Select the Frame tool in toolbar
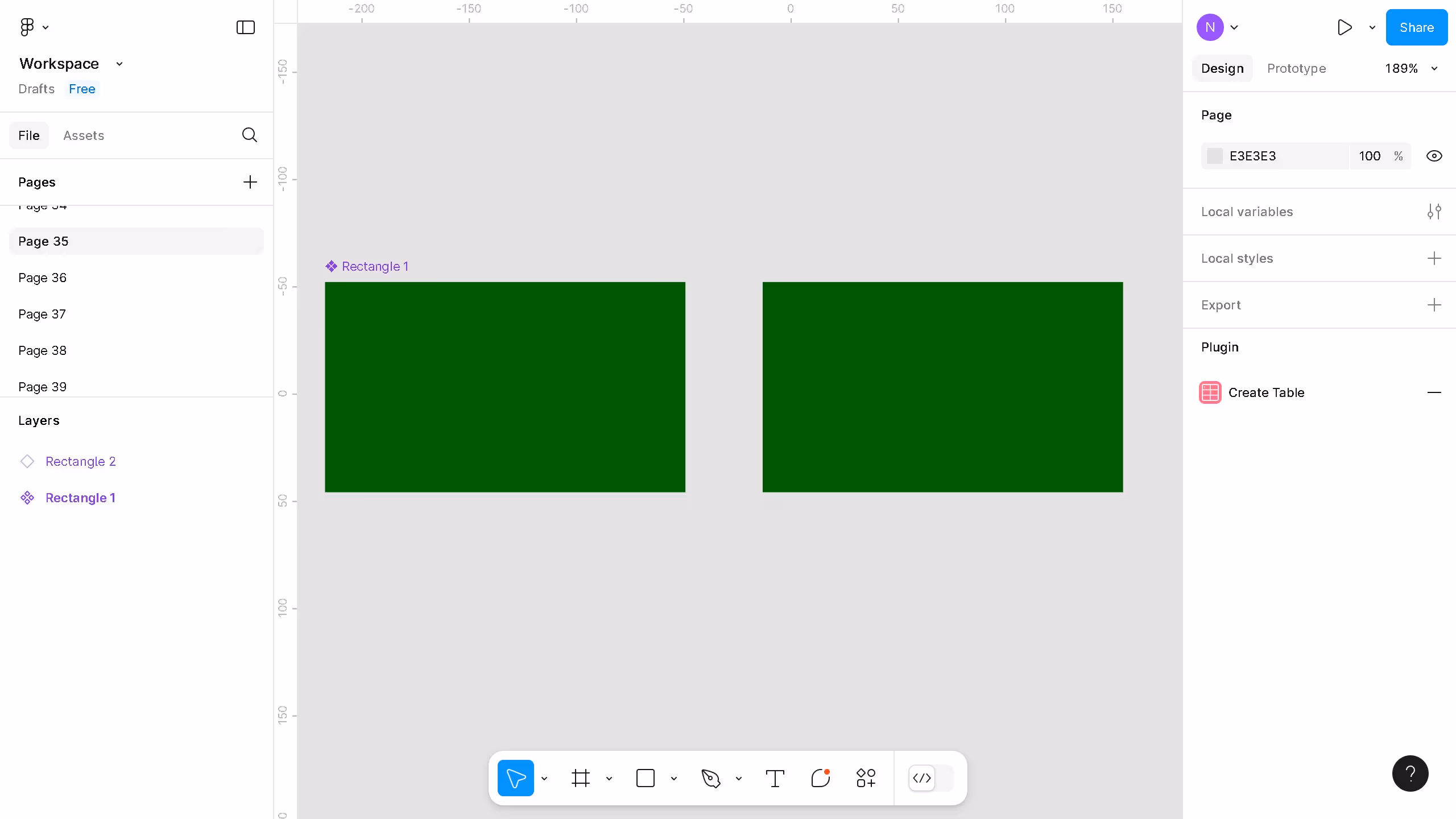 [580, 778]
